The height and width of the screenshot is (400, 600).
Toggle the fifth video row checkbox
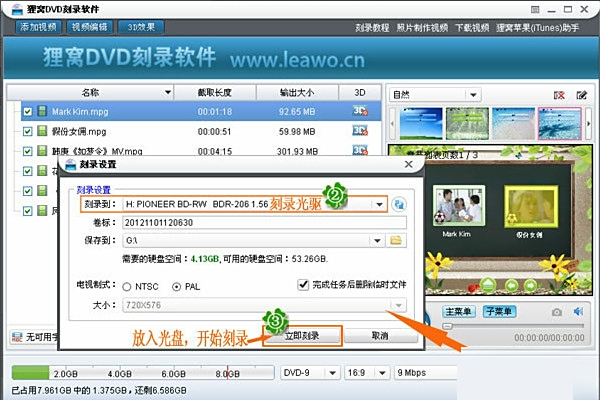coord(27,191)
